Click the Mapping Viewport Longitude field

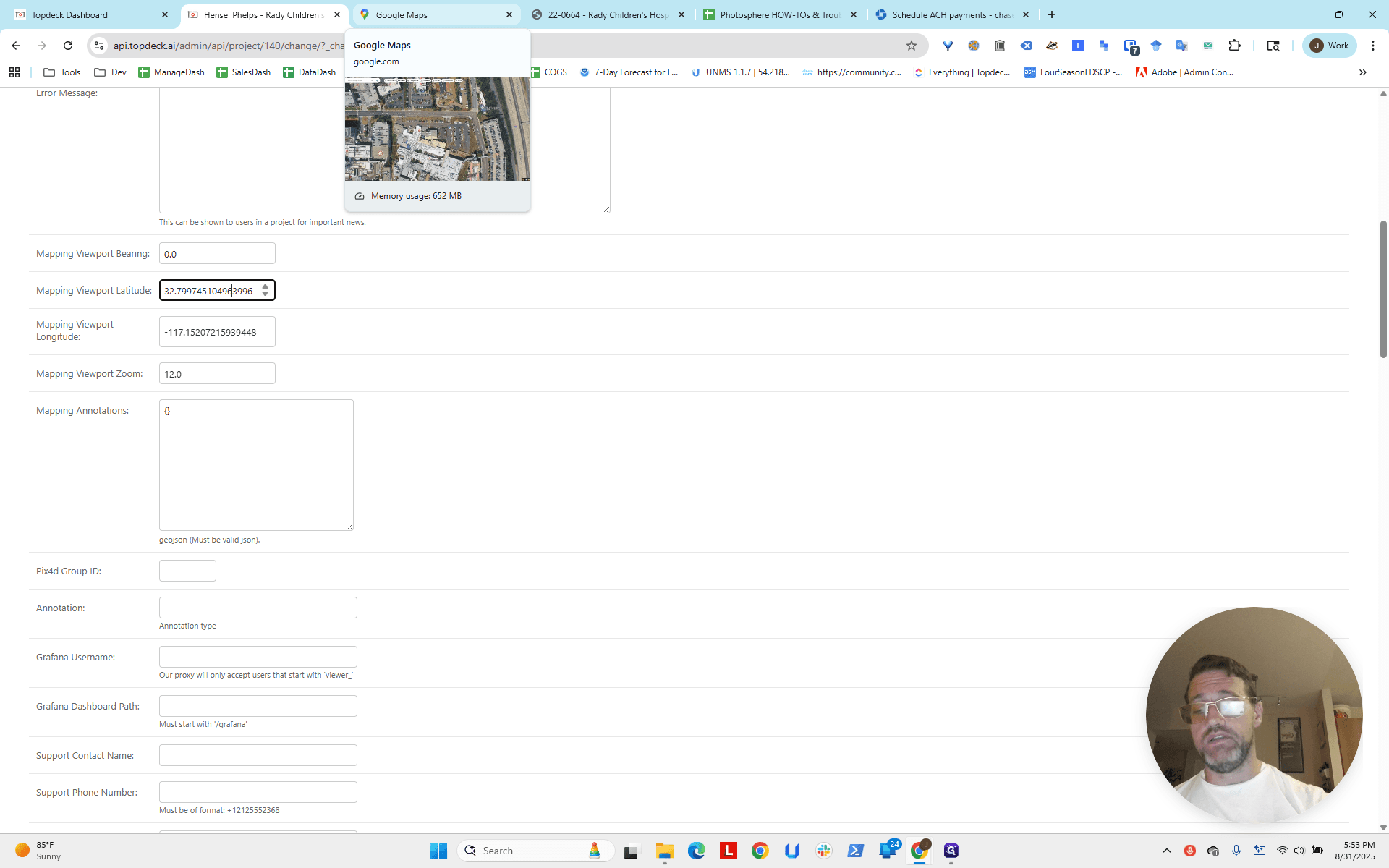pos(217,332)
